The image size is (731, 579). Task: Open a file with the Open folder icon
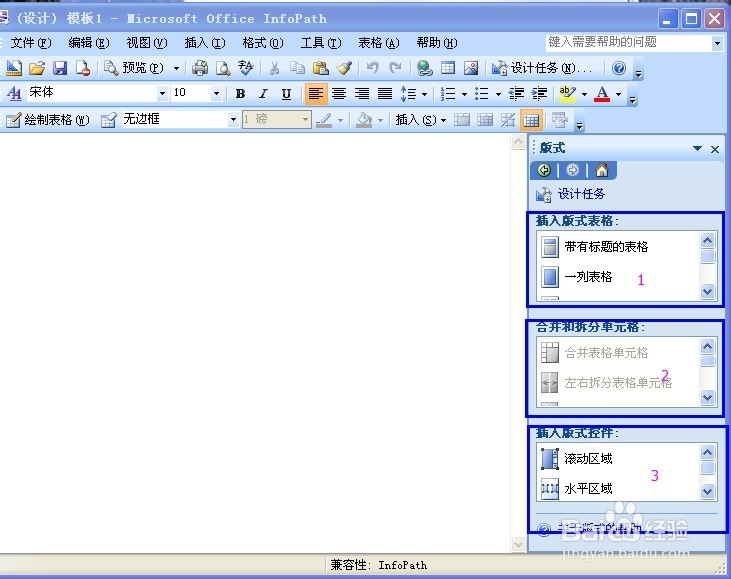tap(37, 68)
